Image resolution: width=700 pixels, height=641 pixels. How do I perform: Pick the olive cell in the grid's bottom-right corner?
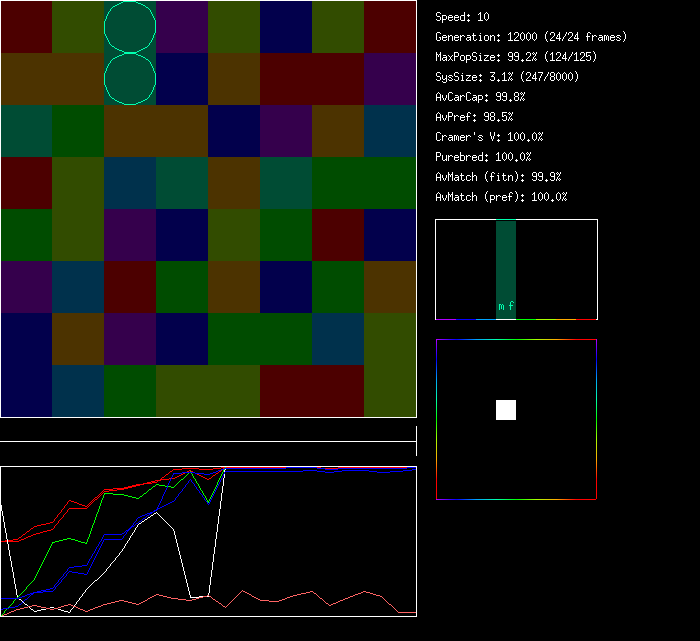pyautogui.click(x=390, y=391)
